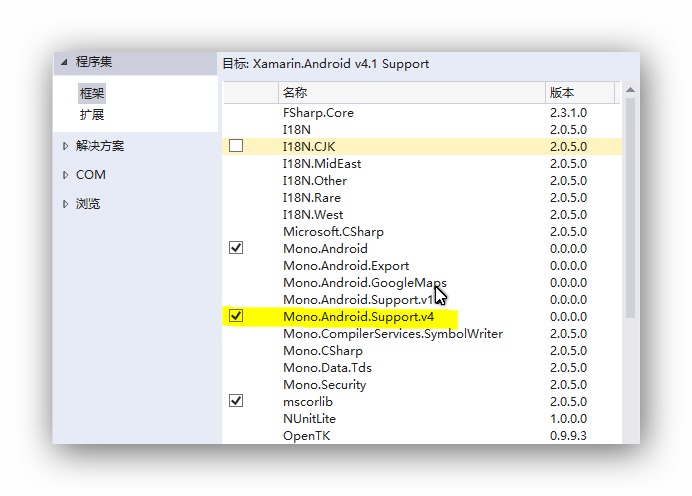
Task: Select the FSharp.Core row
Action: tap(422, 113)
